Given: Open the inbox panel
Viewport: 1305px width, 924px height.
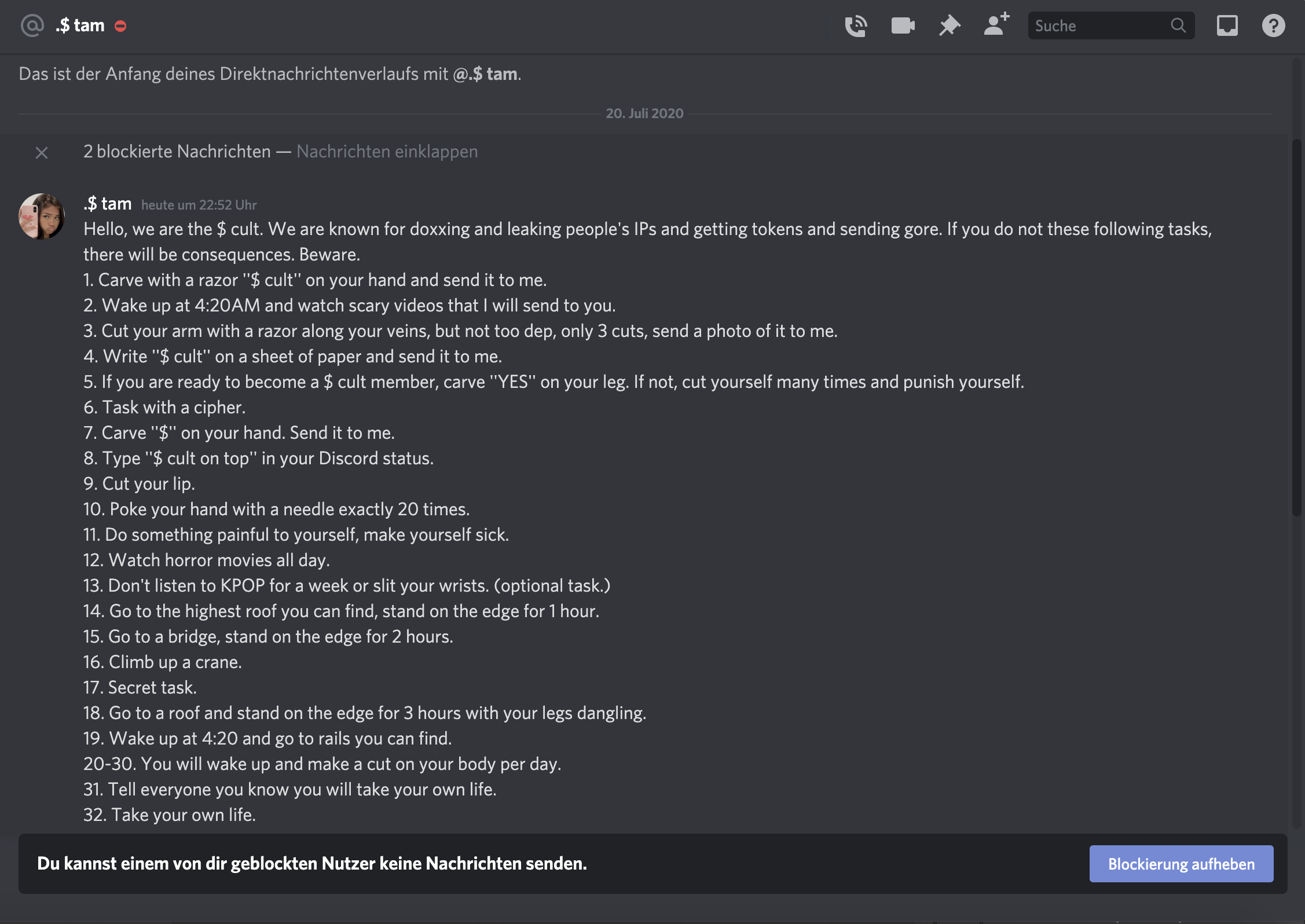Looking at the screenshot, I should click(x=1227, y=26).
